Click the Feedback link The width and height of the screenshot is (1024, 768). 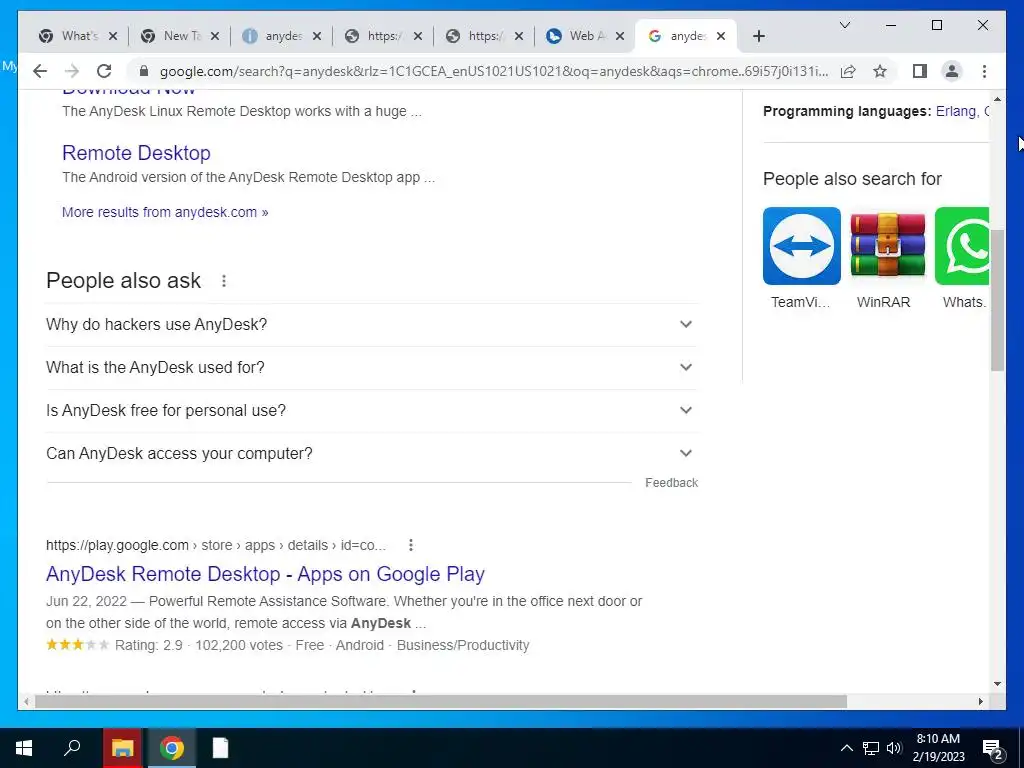click(x=671, y=483)
